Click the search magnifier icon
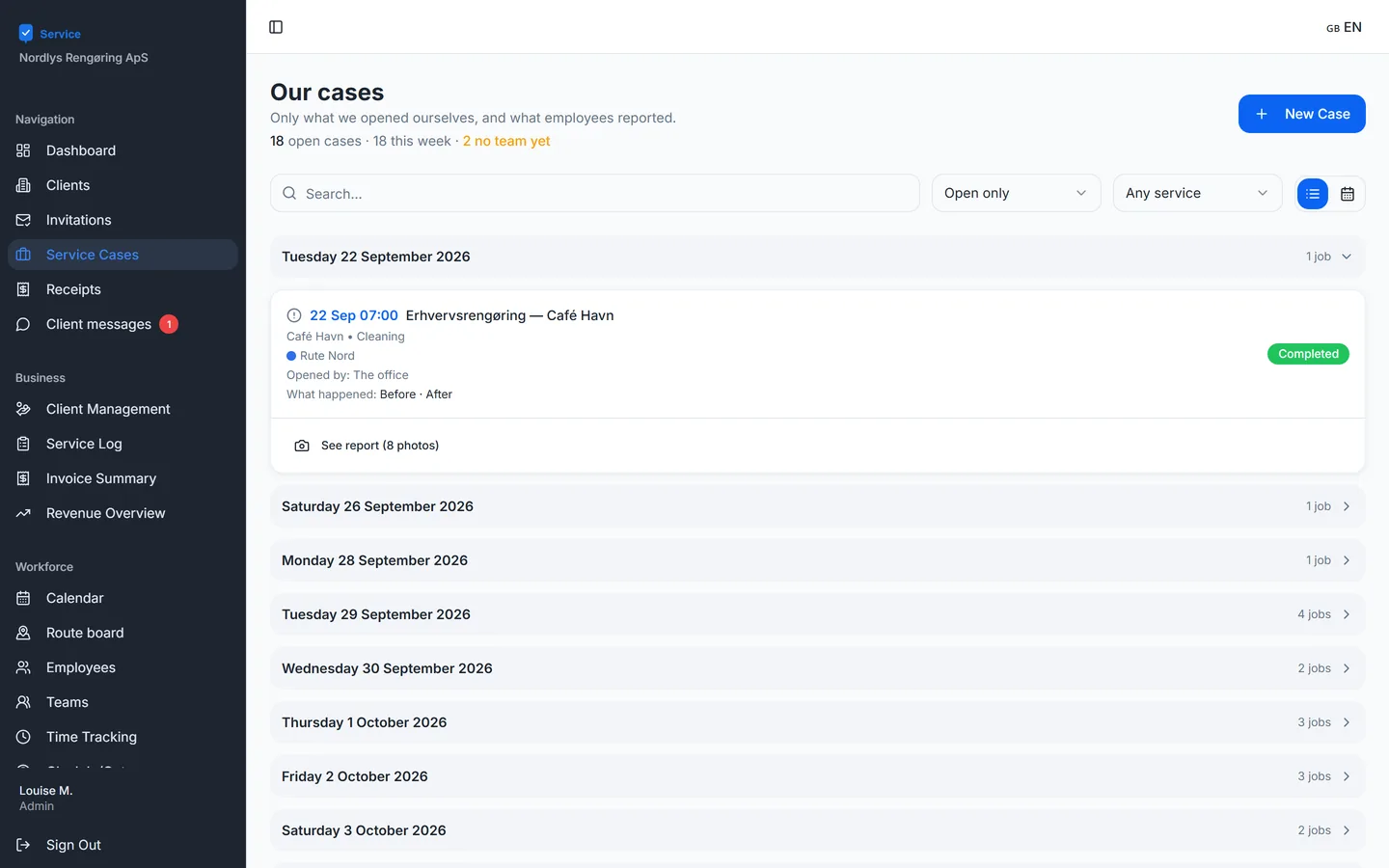The width and height of the screenshot is (1389, 868). tap(289, 193)
